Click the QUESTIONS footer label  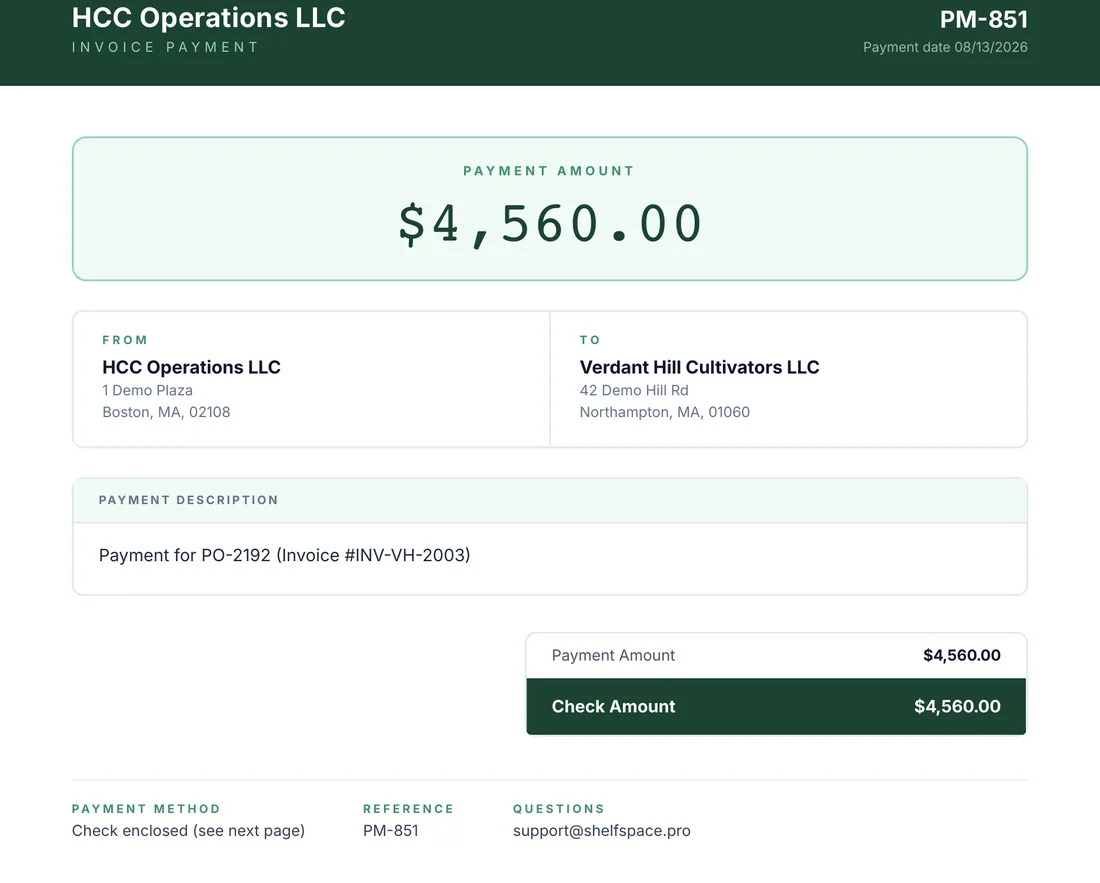pyautogui.click(x=558, y=809)
